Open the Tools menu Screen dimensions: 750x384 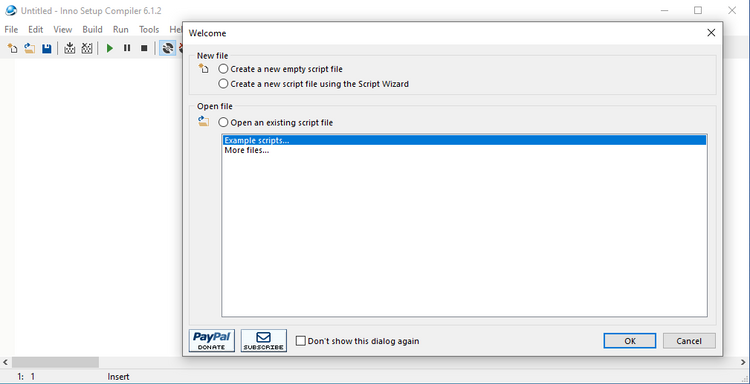tap(149, 29)
